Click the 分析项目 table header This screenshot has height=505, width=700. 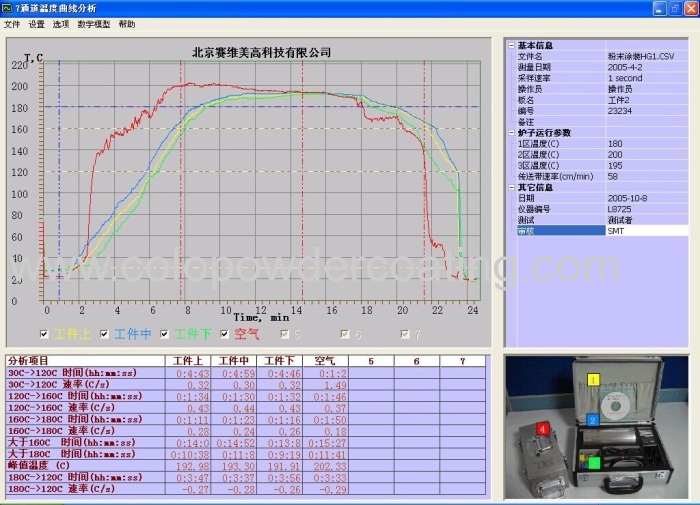(x=28, y=360)
